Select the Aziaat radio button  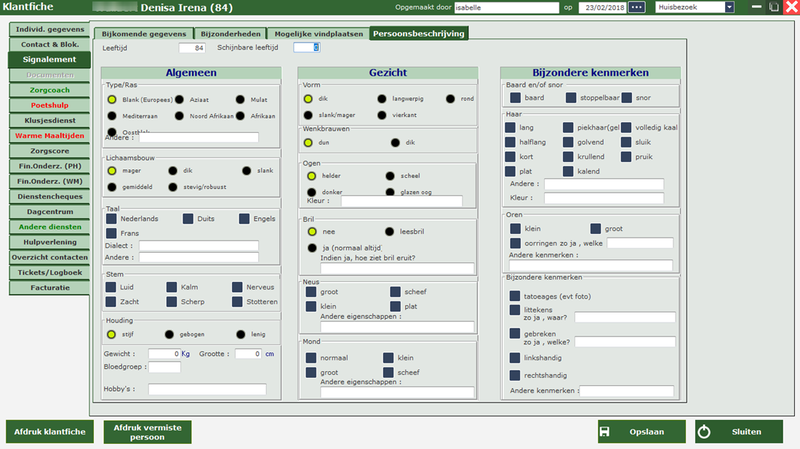coord(179,99)
